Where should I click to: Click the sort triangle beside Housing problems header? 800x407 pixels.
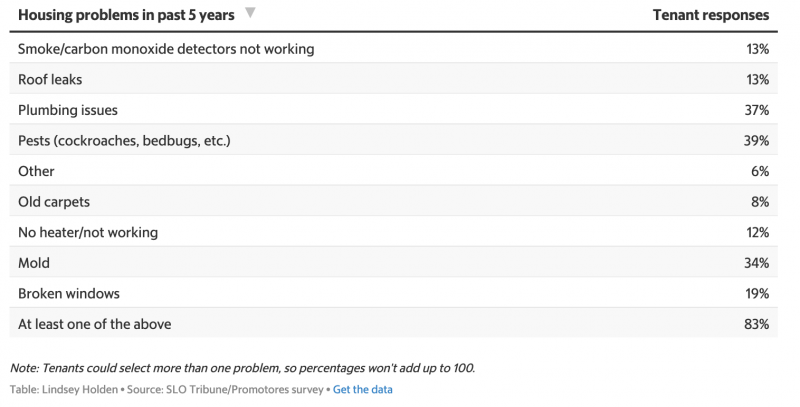(250, 13)
